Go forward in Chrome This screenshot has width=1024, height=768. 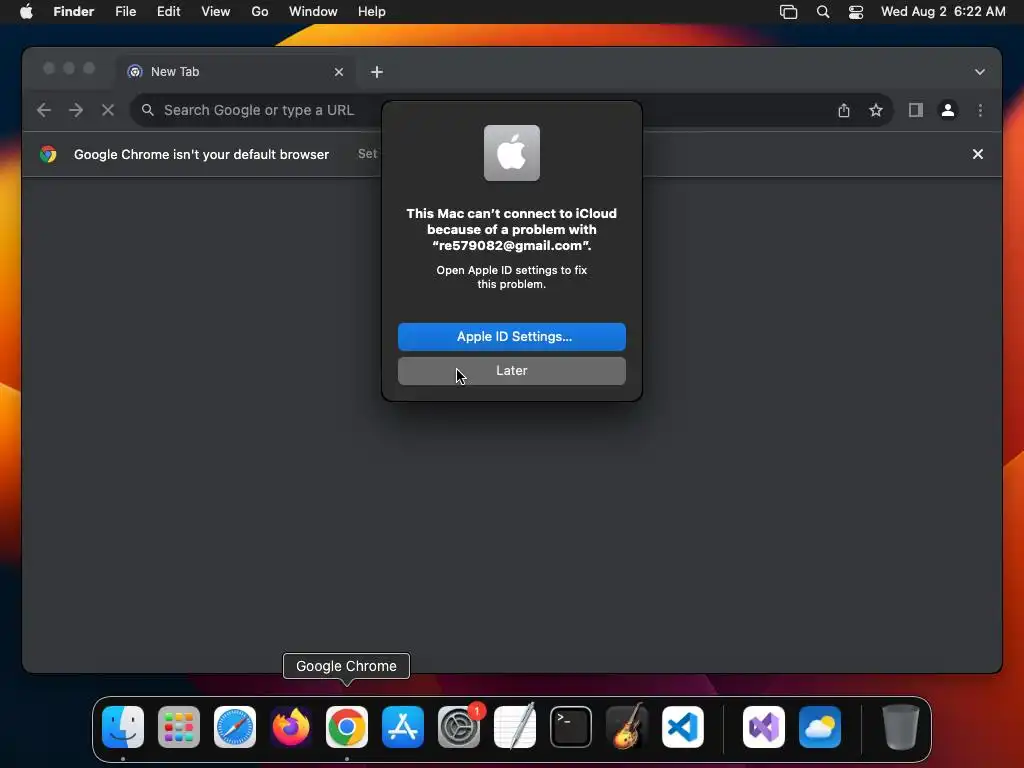click(x=76, y=110)
